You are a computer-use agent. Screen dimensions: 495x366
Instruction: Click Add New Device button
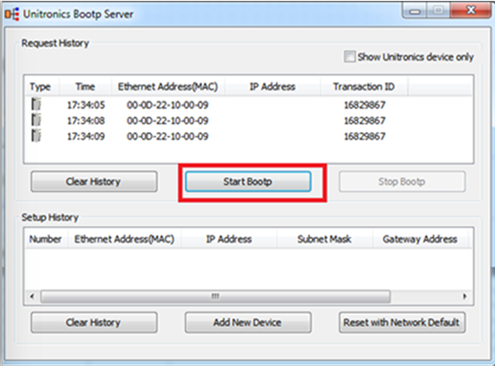(248, 322)
